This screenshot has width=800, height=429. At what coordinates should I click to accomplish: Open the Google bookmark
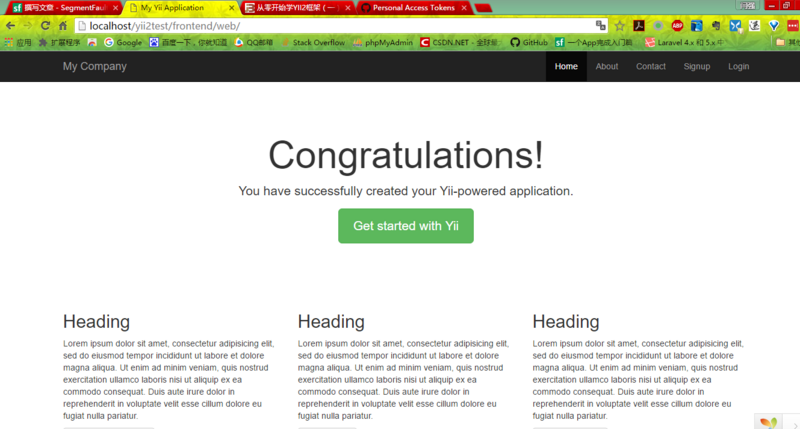pos(123,42)
